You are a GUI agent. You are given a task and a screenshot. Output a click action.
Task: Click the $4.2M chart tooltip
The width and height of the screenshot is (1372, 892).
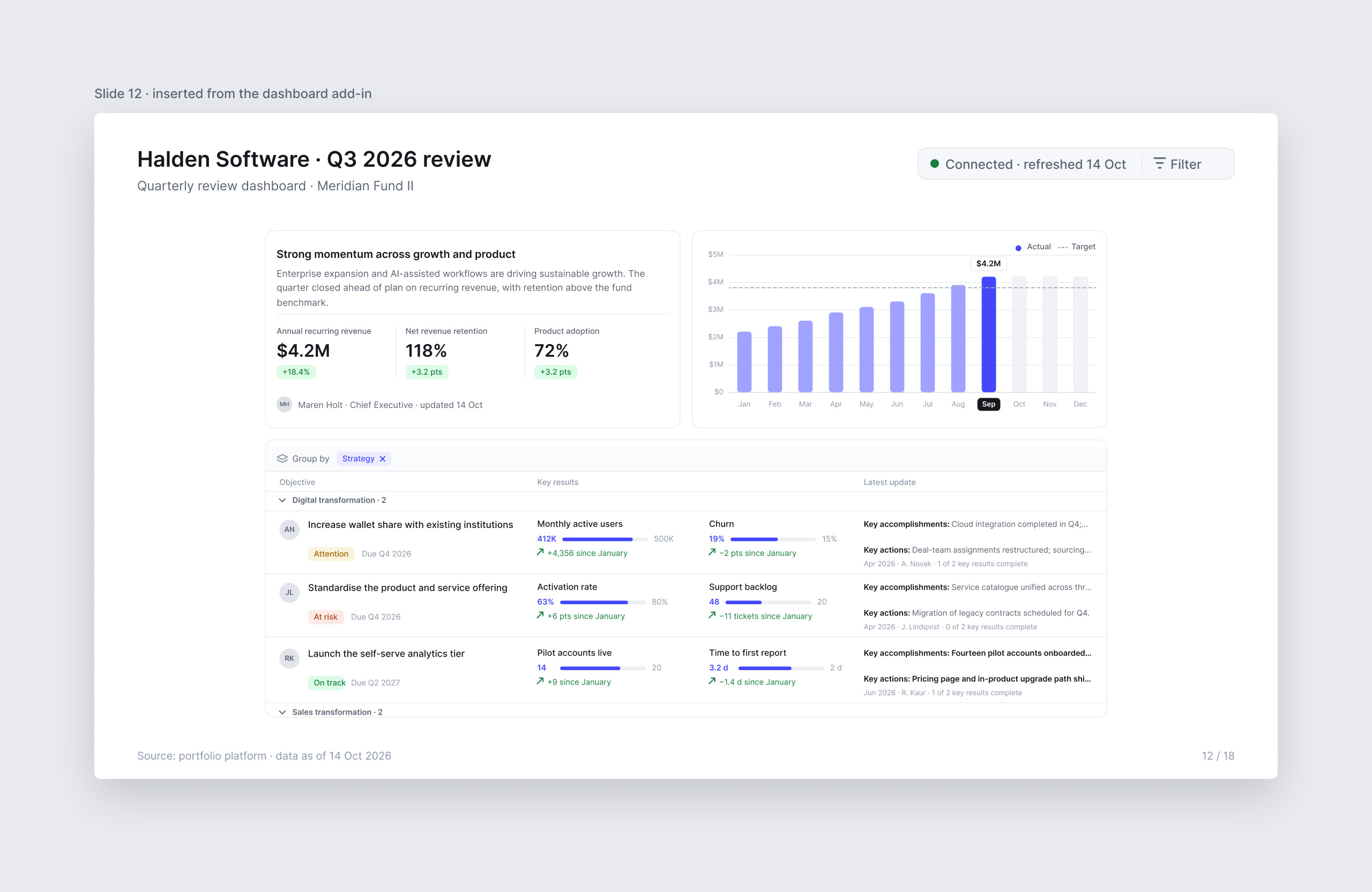(988, 264)
